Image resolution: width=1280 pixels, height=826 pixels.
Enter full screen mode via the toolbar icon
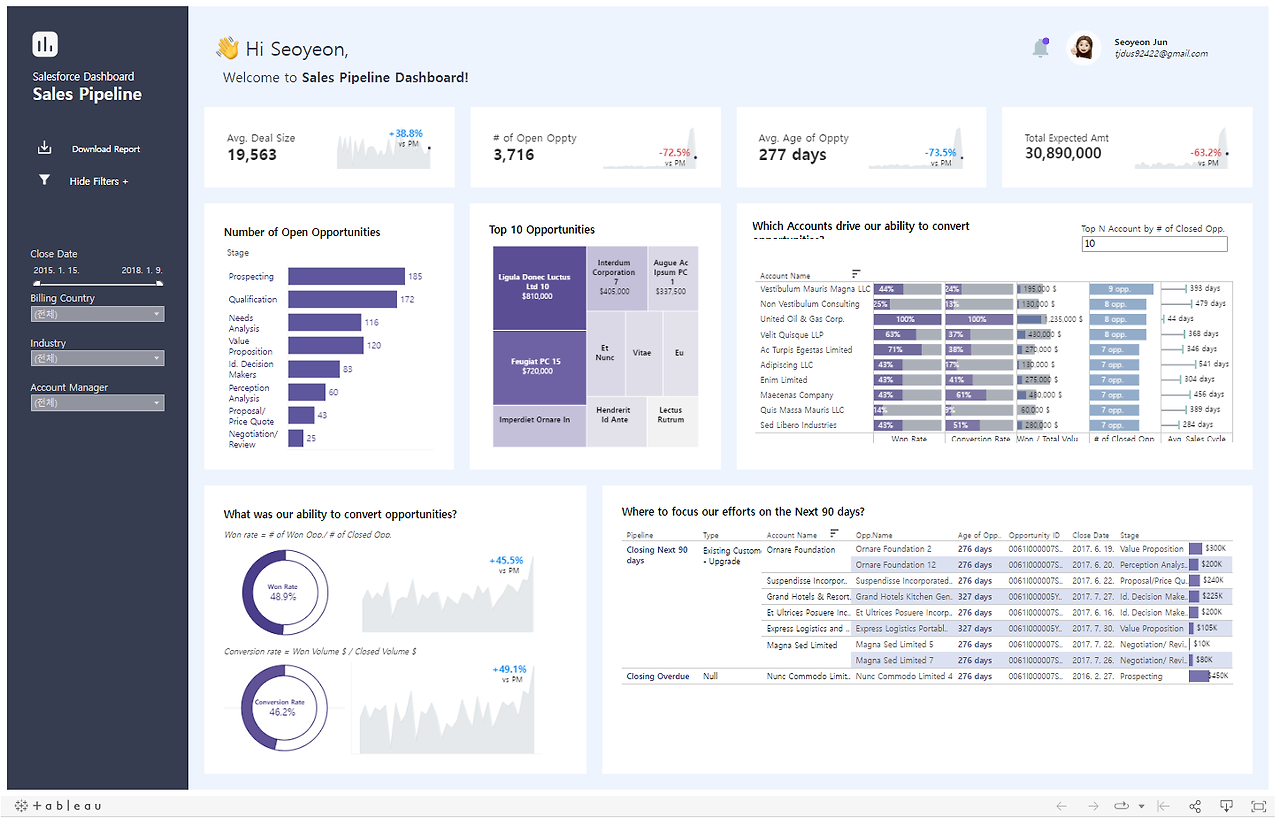click(x=1258, y=806)
